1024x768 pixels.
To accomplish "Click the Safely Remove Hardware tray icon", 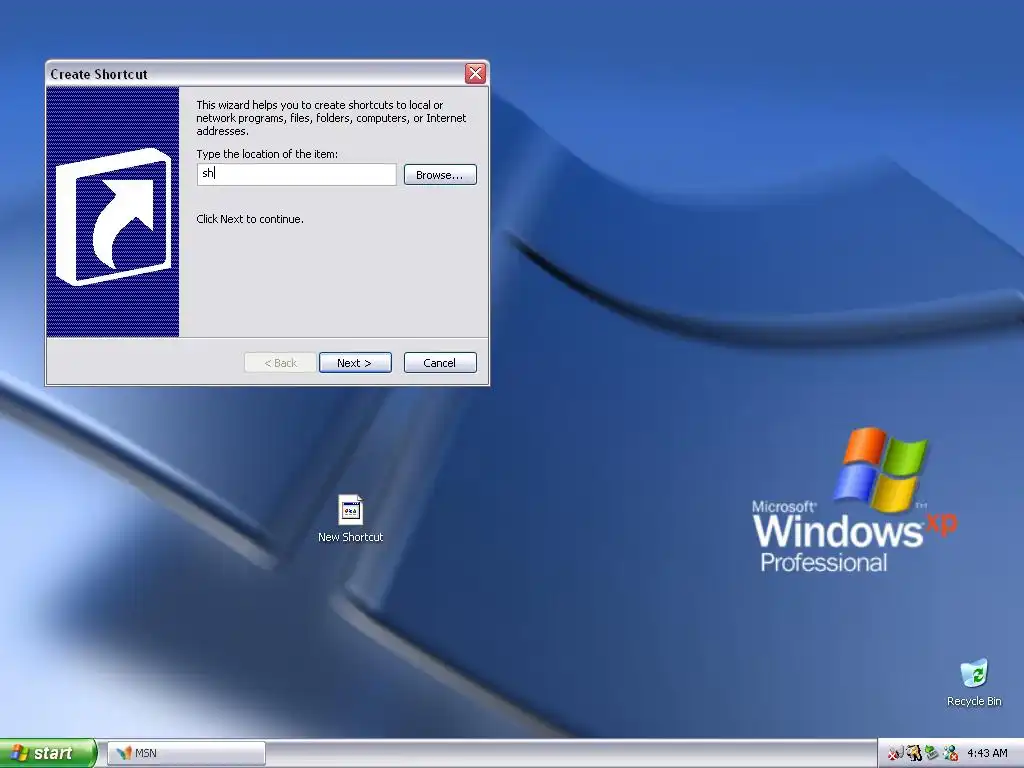I will [x=932, y=752].
